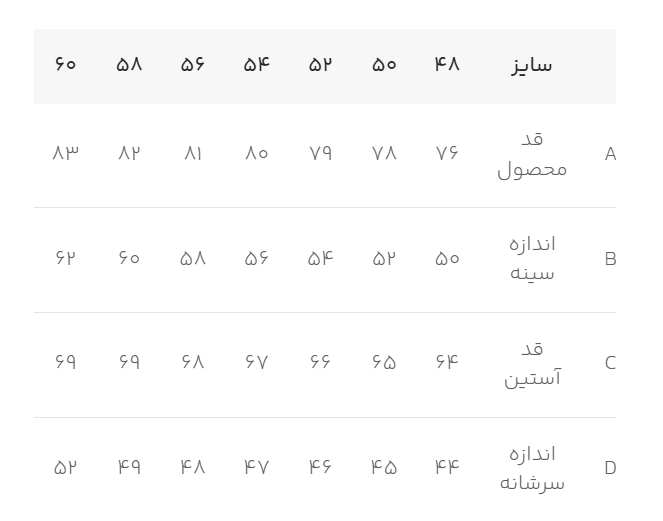Click the اندازه سینه row label
This screenshot has height=521, width=663.
coord(531,259)
